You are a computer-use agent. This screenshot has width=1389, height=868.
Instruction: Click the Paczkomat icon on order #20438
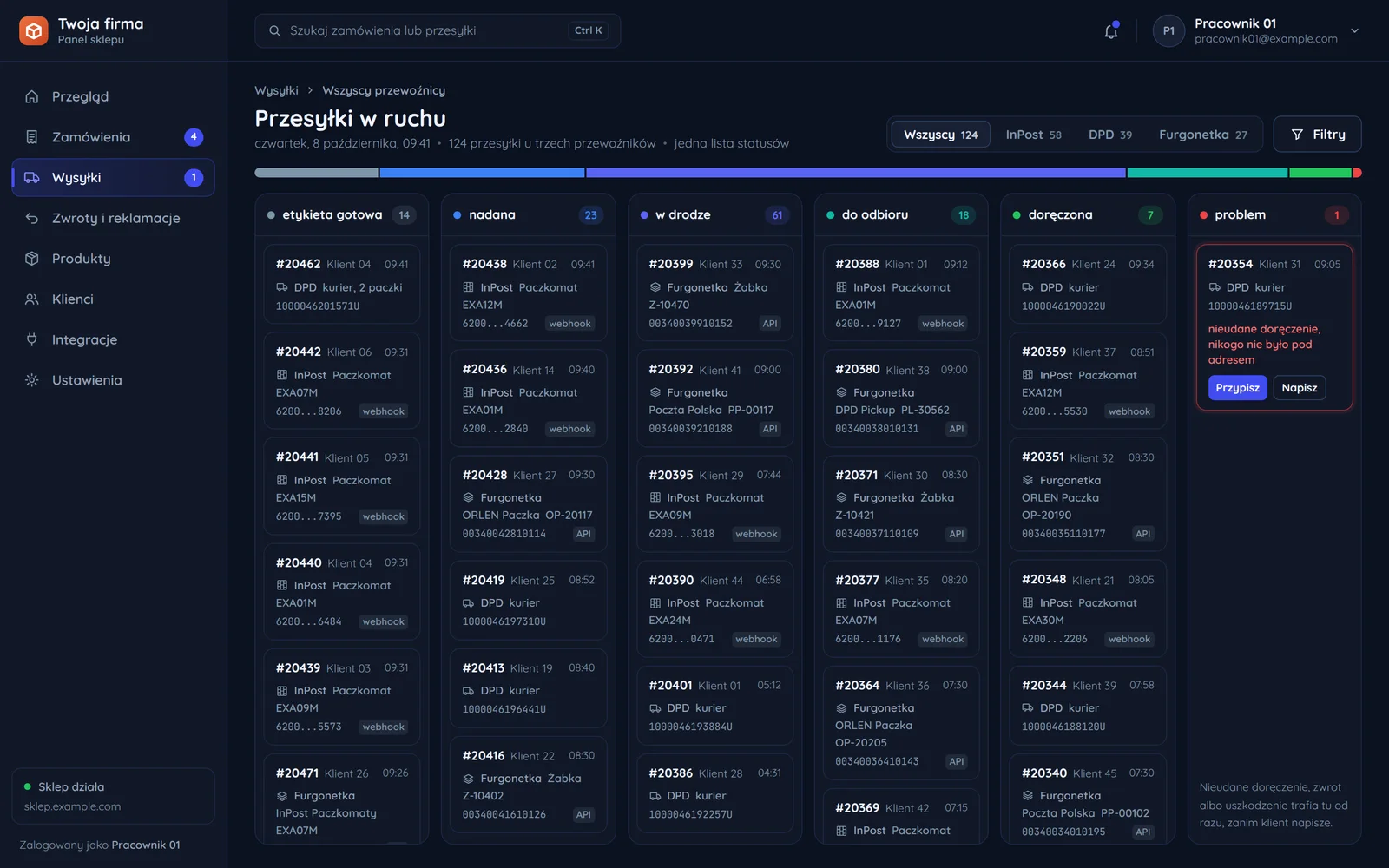469,287
